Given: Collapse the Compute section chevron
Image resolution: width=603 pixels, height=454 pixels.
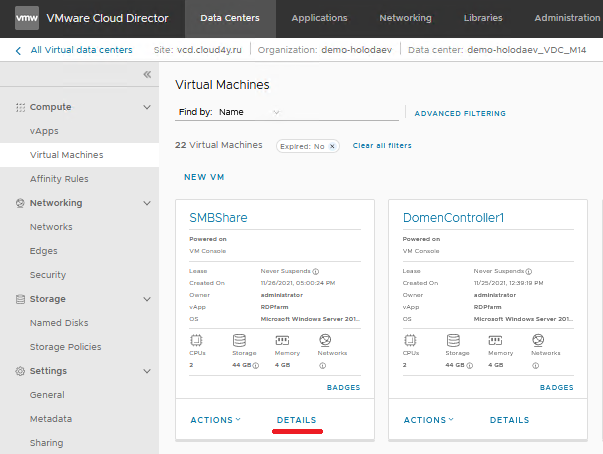Looking at the screenshot, I should [147, 107].
